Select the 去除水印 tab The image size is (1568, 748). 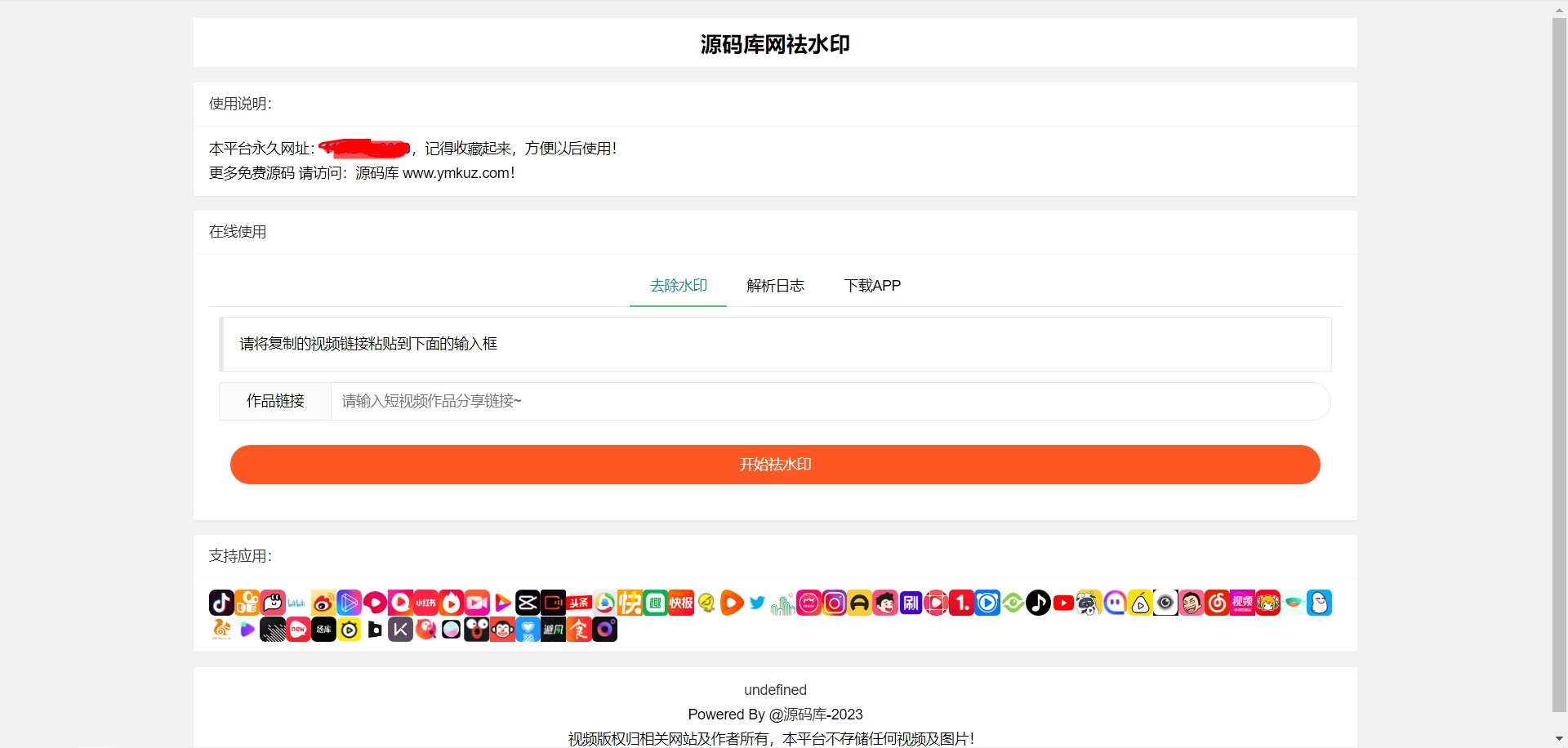click(x=678, y=286)
